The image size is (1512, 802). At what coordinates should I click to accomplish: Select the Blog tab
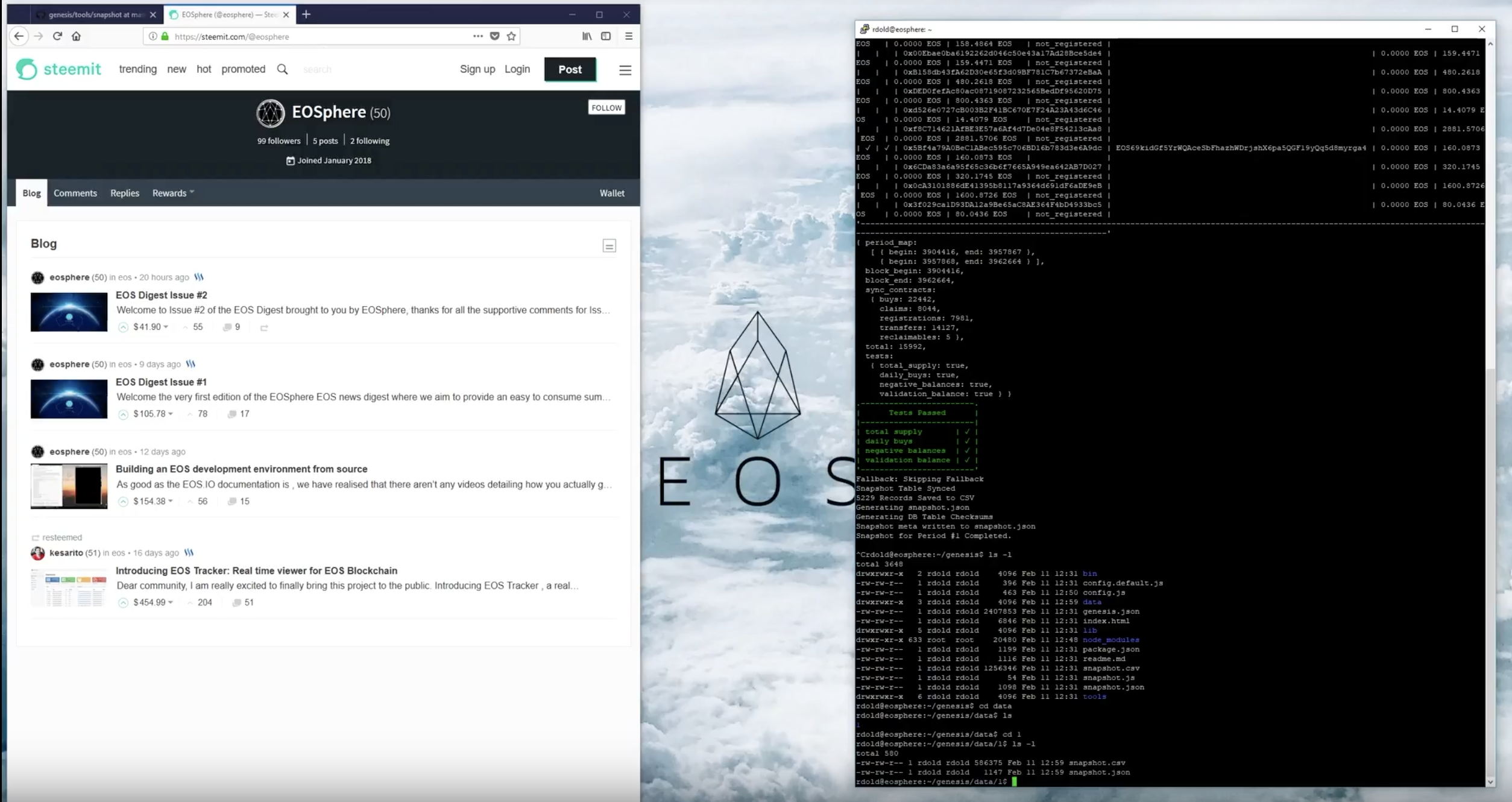[x=31, y=193]
